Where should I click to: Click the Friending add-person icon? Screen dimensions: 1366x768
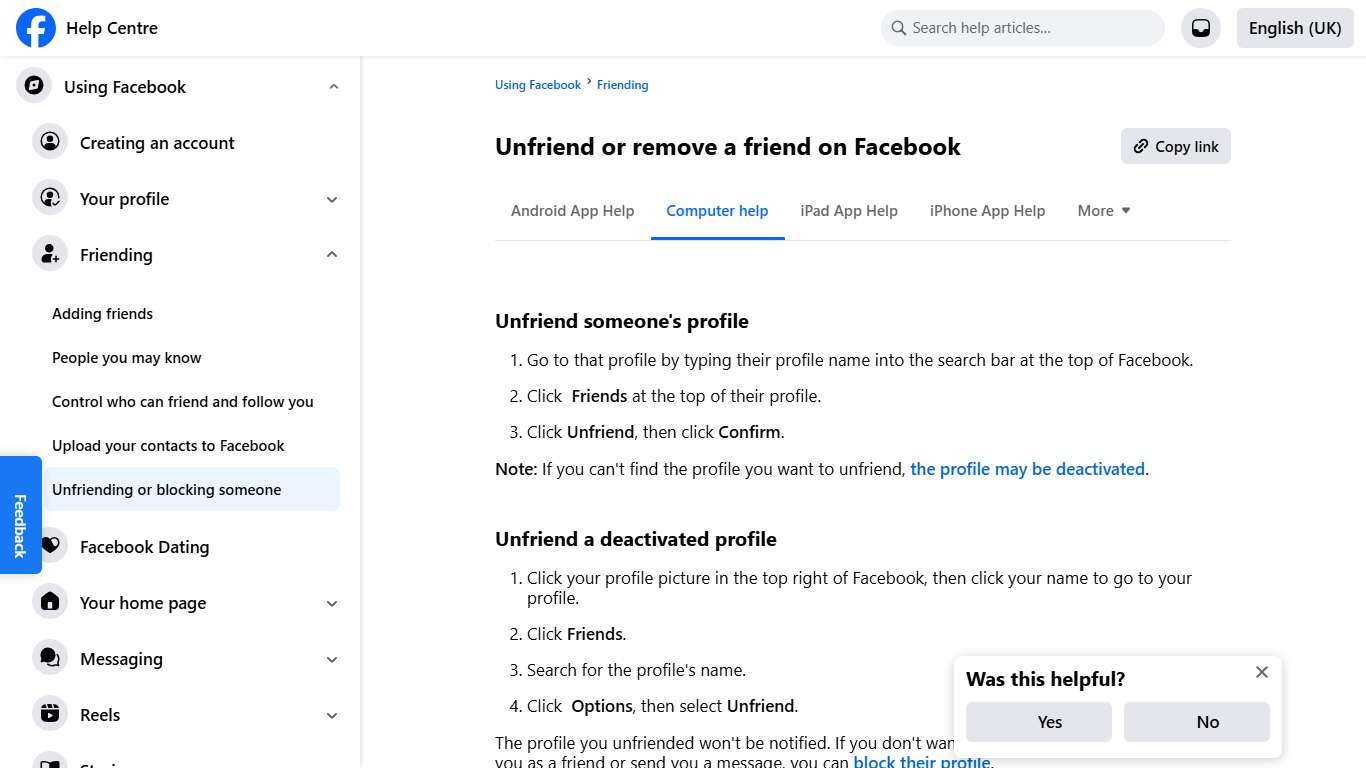(x=50, y=254)
